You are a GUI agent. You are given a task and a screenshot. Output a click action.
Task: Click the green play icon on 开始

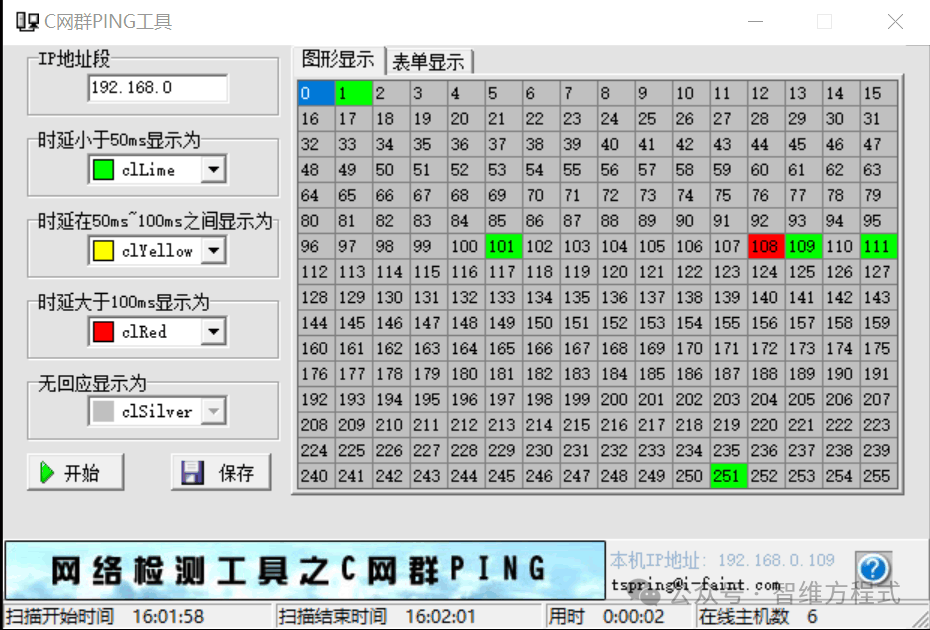[47, 473]
